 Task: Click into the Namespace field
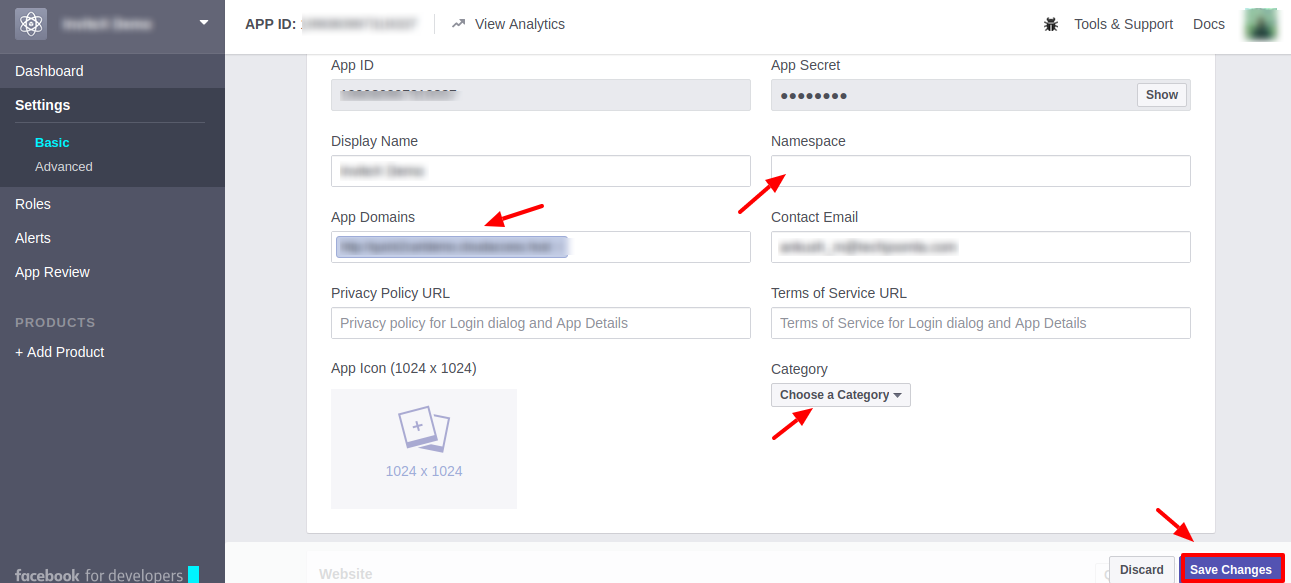[x=980, y=171]
